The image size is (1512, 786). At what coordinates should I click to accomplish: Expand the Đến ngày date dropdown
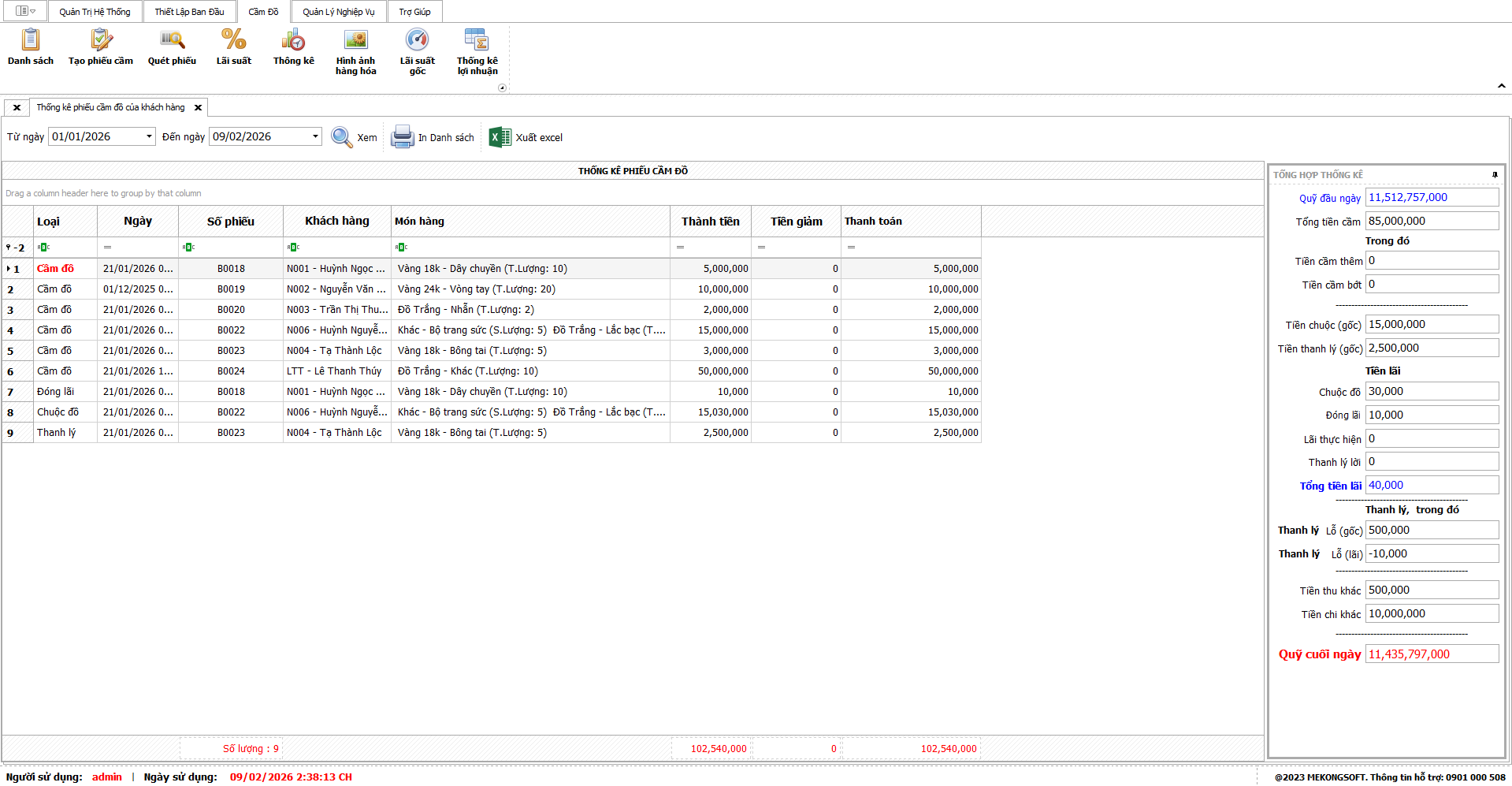pos(315,136)
